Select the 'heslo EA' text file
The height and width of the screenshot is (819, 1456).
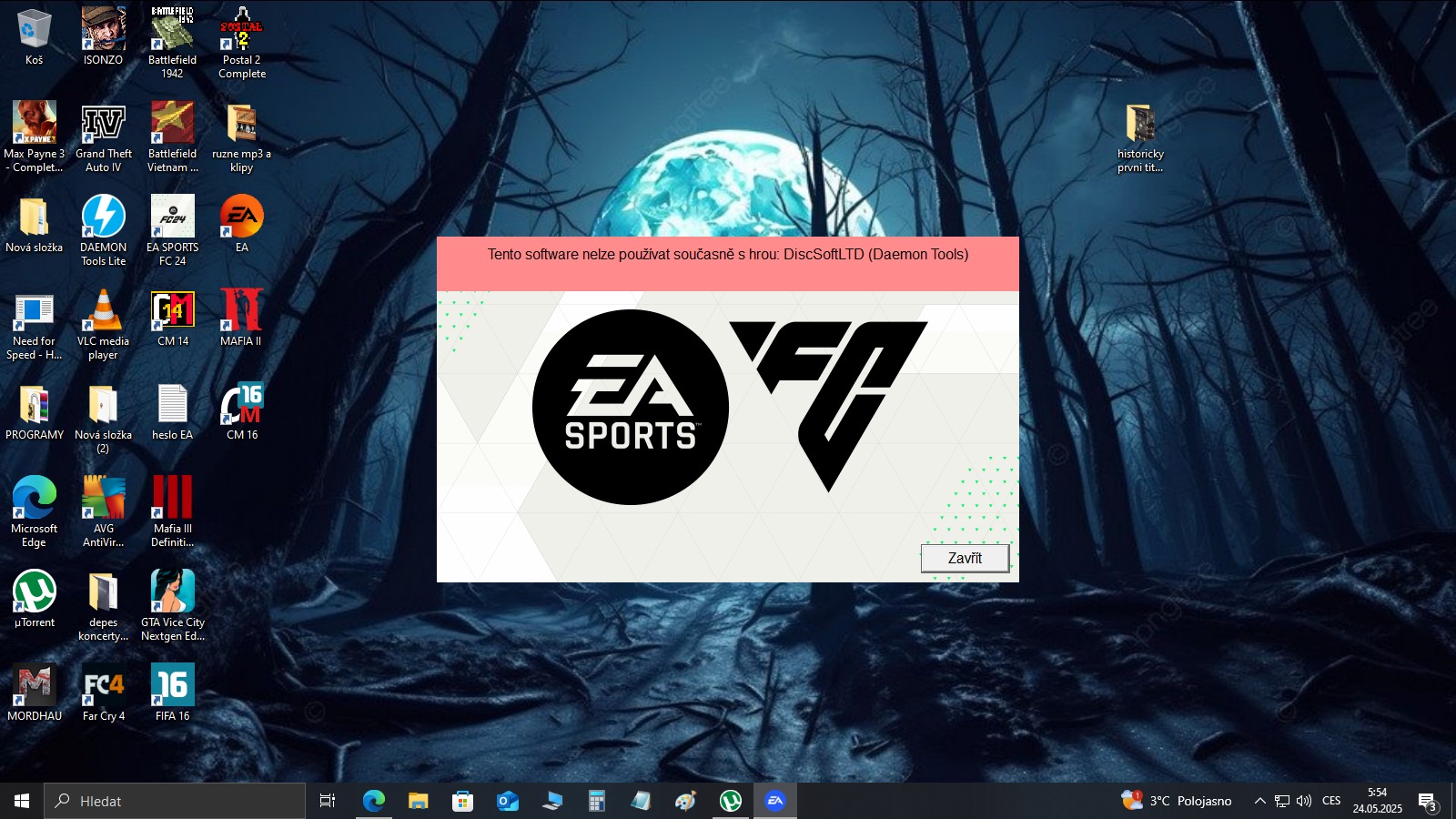172,412
